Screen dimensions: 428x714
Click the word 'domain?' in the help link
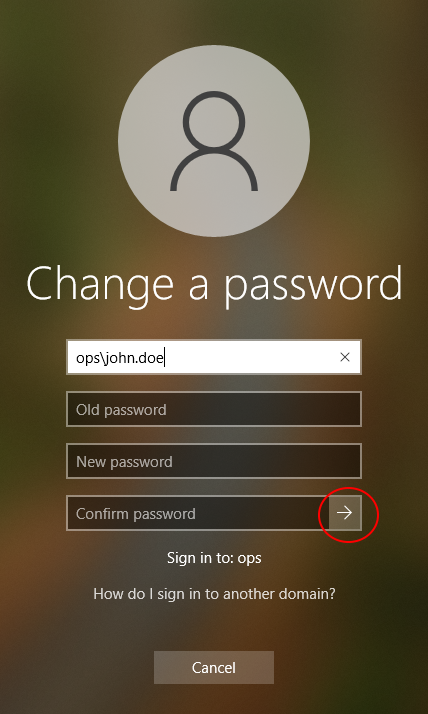pyautogui.click(x=310, y=594)
